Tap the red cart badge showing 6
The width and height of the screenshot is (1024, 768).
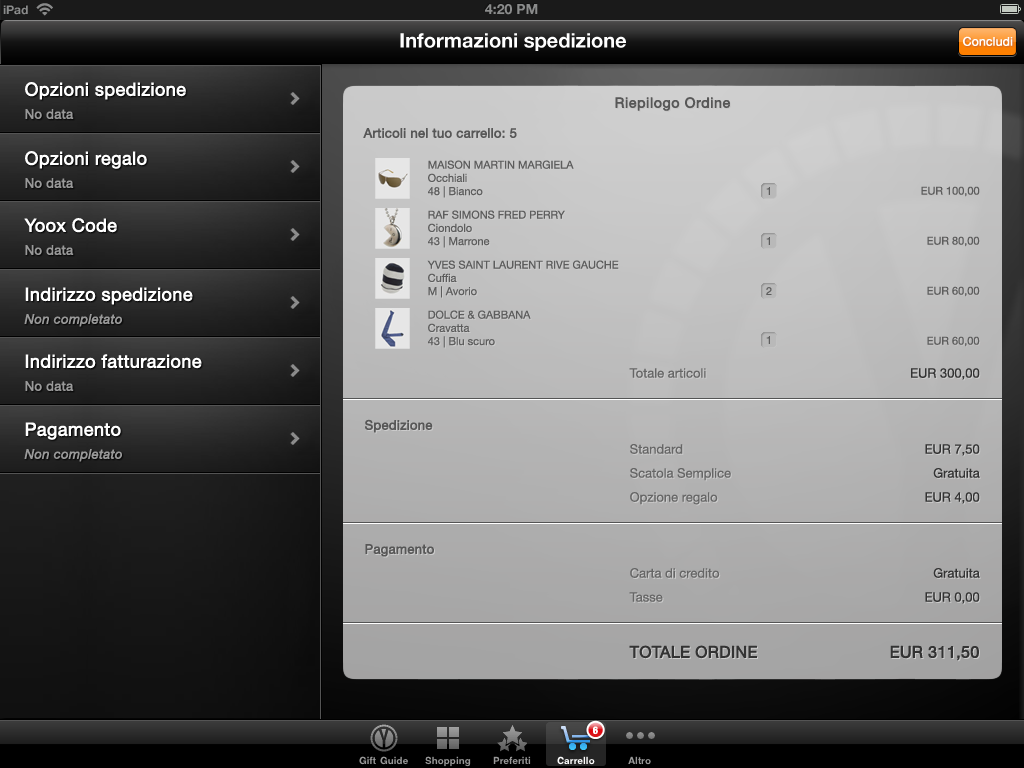pyautogui.click(x=595, y=730)
